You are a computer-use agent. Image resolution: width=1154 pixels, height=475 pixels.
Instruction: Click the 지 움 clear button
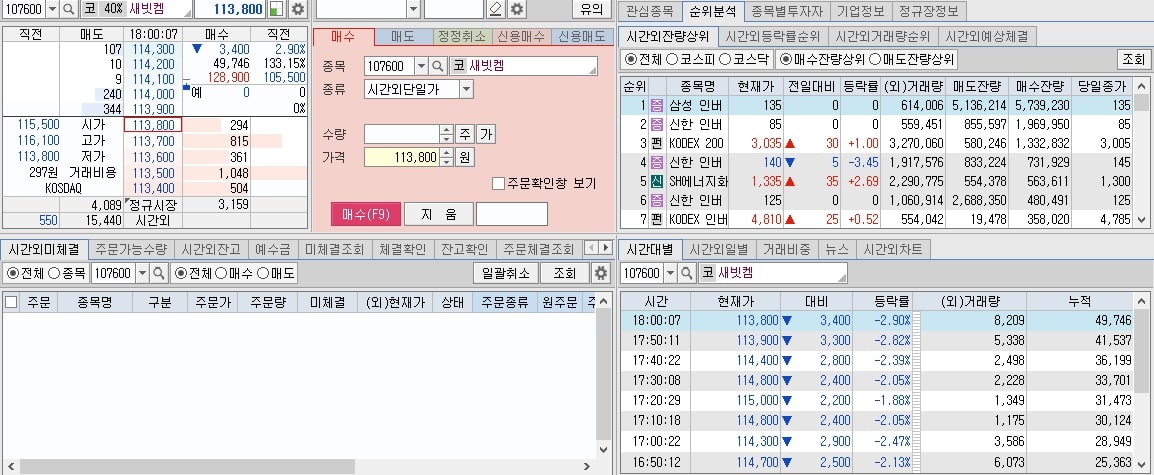[438, 214]
